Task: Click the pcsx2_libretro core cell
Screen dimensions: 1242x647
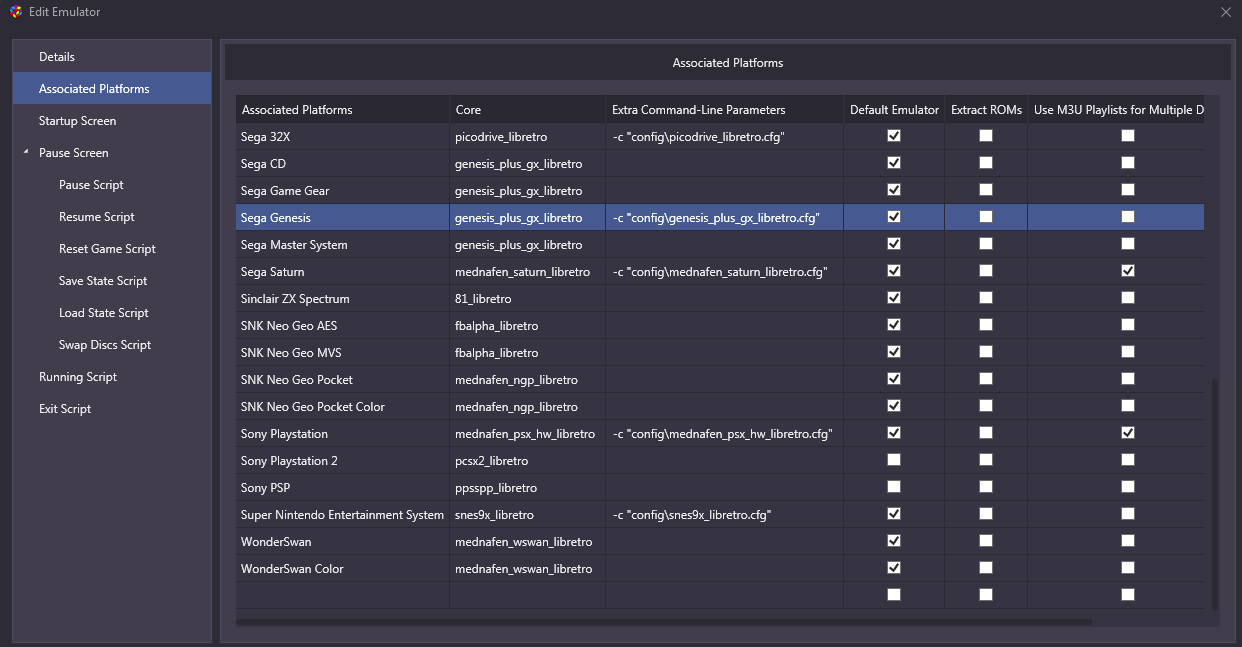Action: click(x=527, y=460)
